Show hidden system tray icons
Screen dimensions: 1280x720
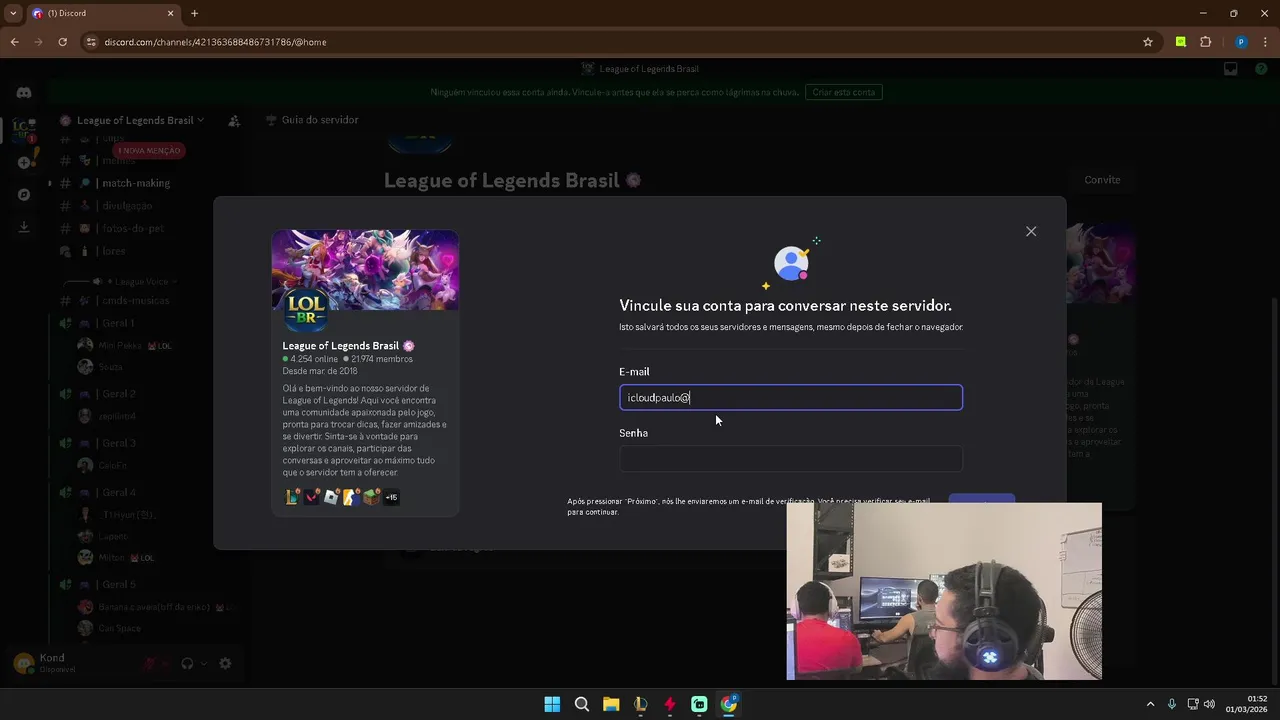point(1150,704)
